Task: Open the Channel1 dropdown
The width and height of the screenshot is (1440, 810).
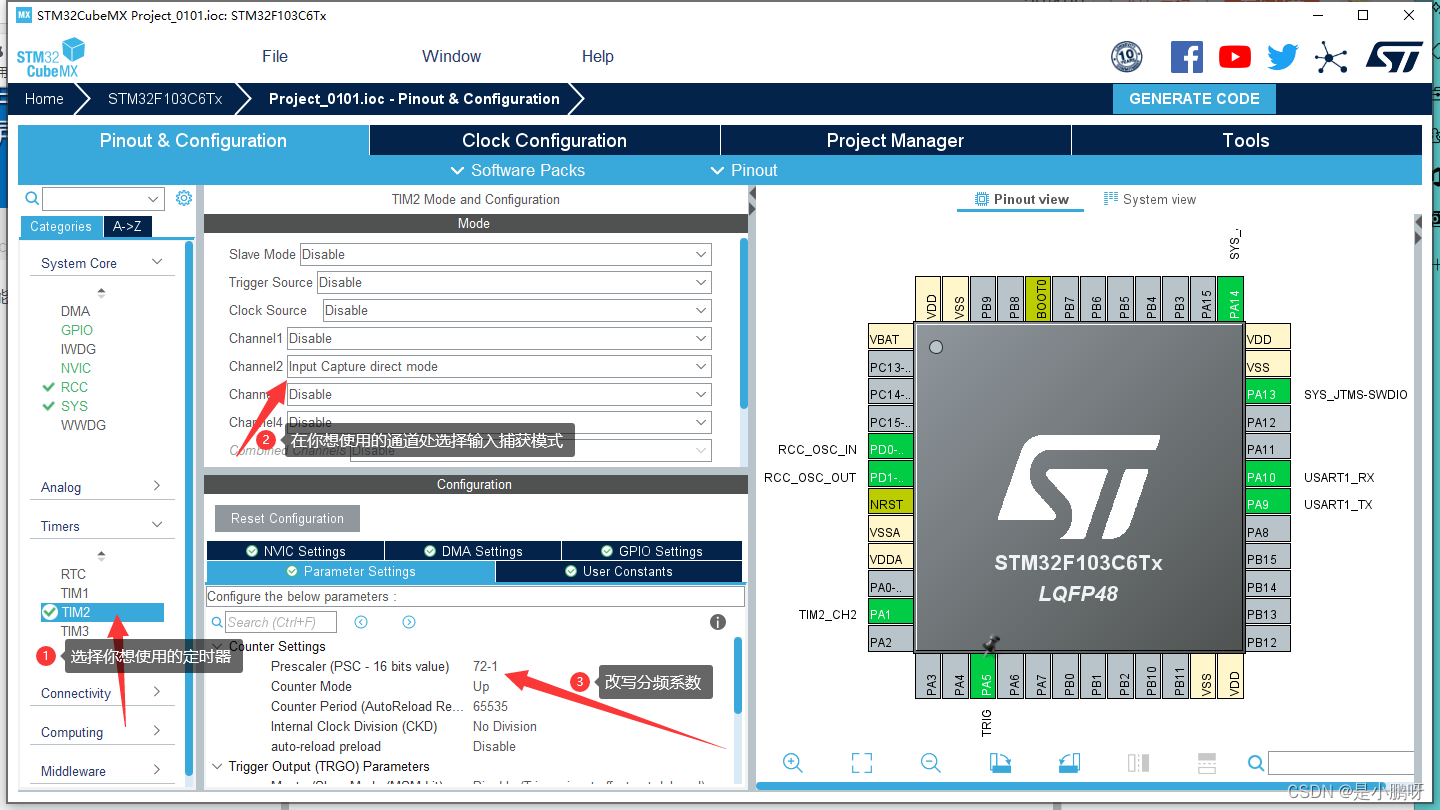Action: 499,338
